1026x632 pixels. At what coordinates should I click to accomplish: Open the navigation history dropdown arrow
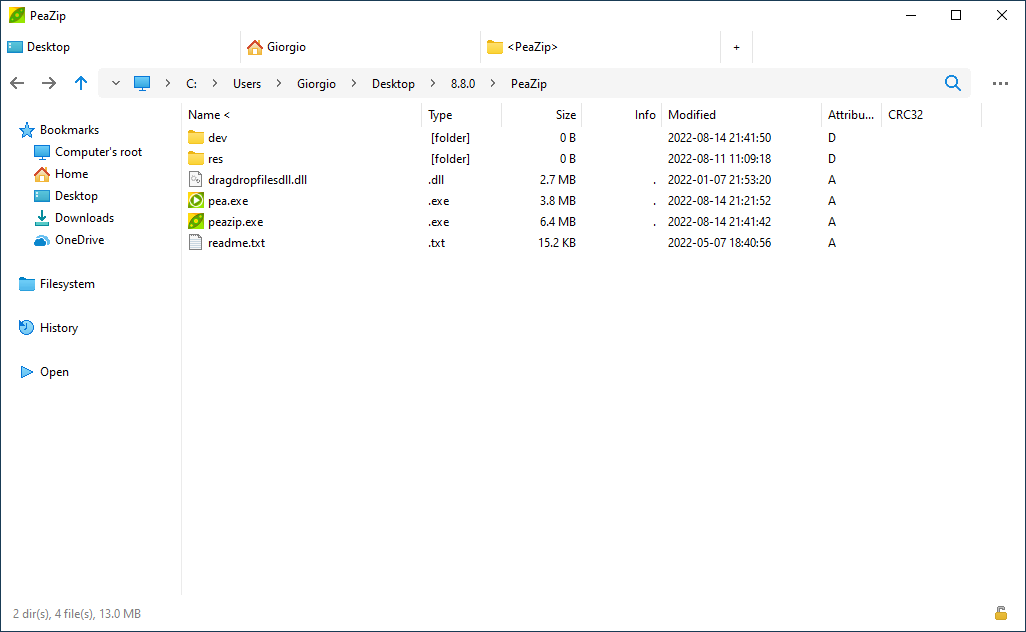[116, 83]
